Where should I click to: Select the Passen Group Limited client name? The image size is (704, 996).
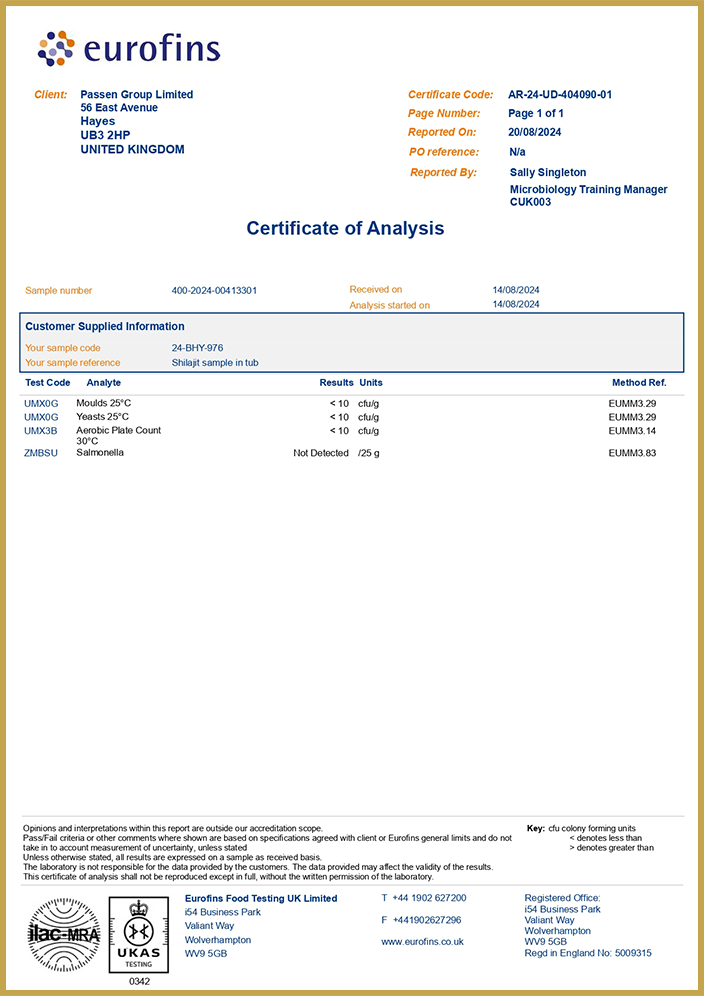point(137,95)
